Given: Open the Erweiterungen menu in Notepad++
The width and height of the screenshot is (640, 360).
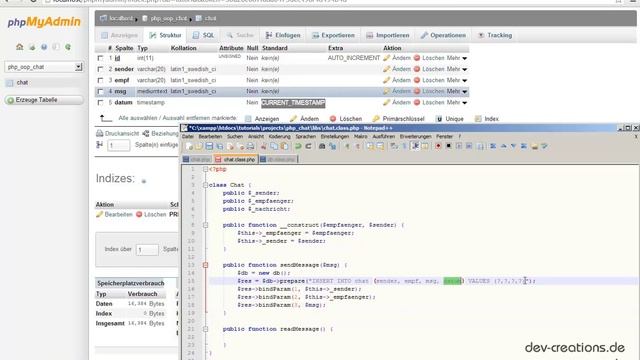Looking at the screenshot, I should point(415,136).
